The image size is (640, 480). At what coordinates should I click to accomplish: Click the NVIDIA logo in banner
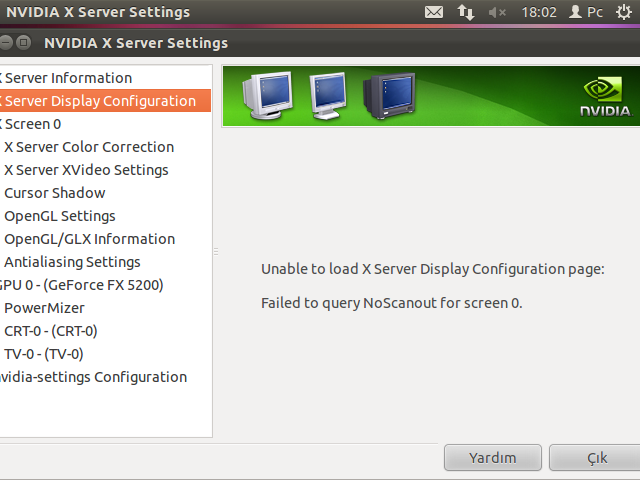[605, 96]
